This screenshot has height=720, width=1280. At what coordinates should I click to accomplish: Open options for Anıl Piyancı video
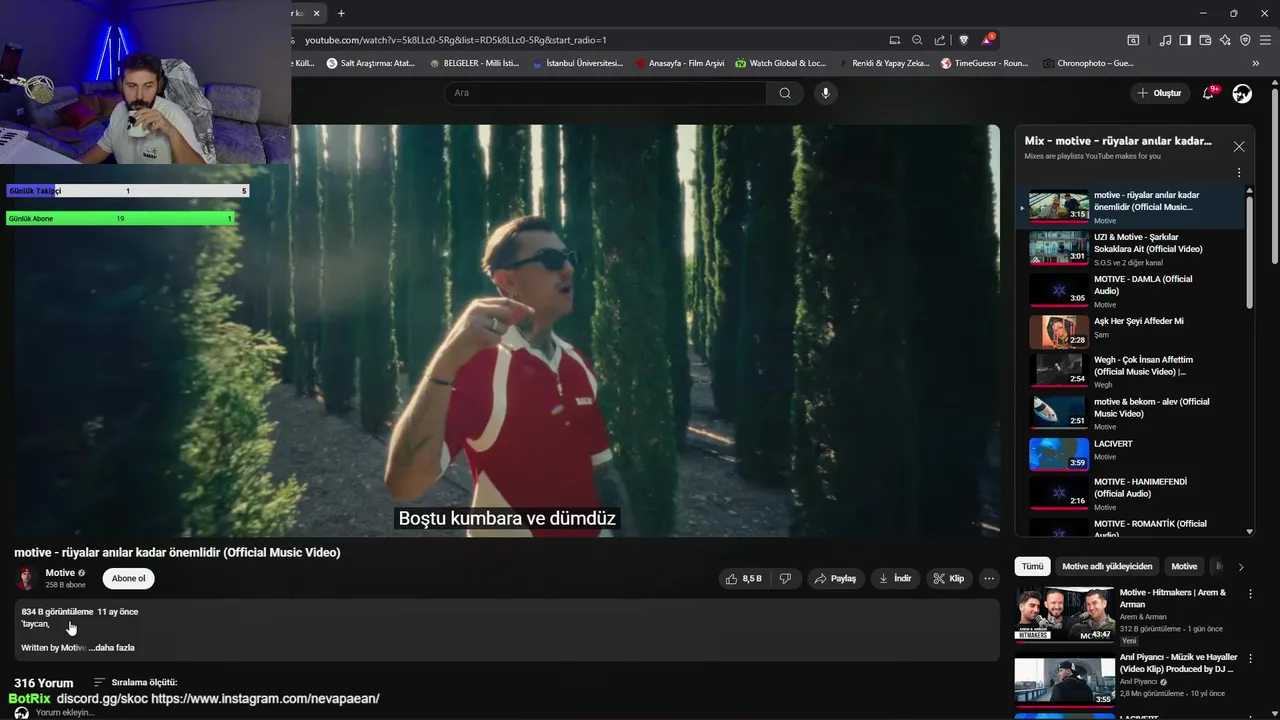(x=1250, y=659)
